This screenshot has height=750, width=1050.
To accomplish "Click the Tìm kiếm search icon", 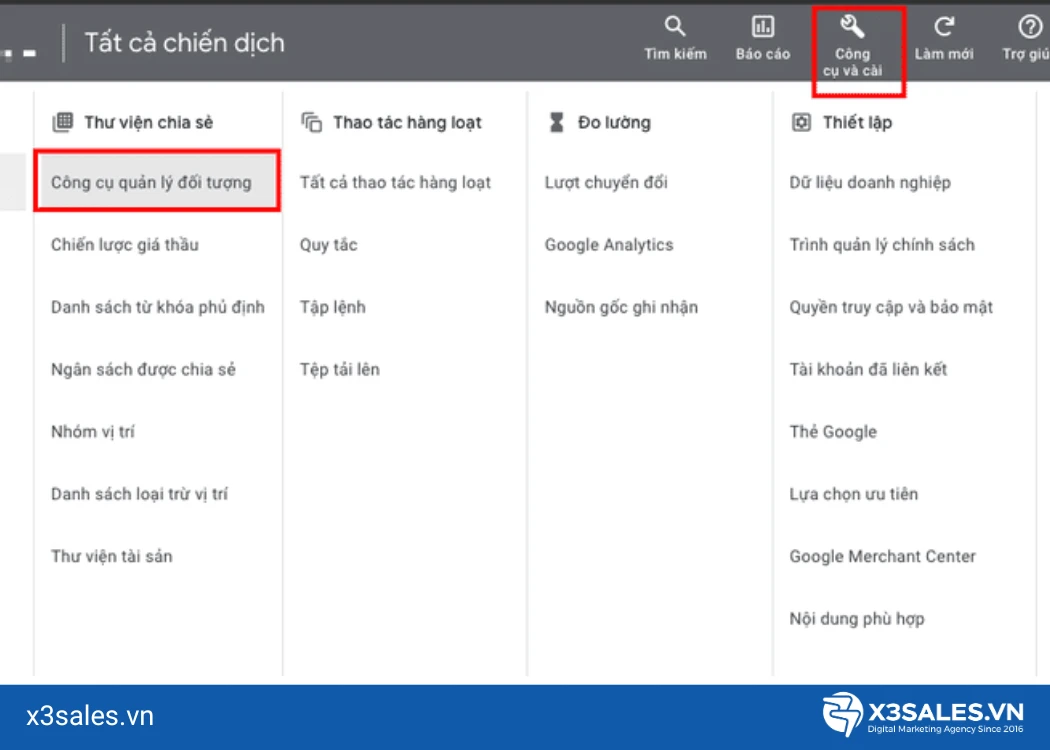I will pyautogui.click(x=675, y=27).
